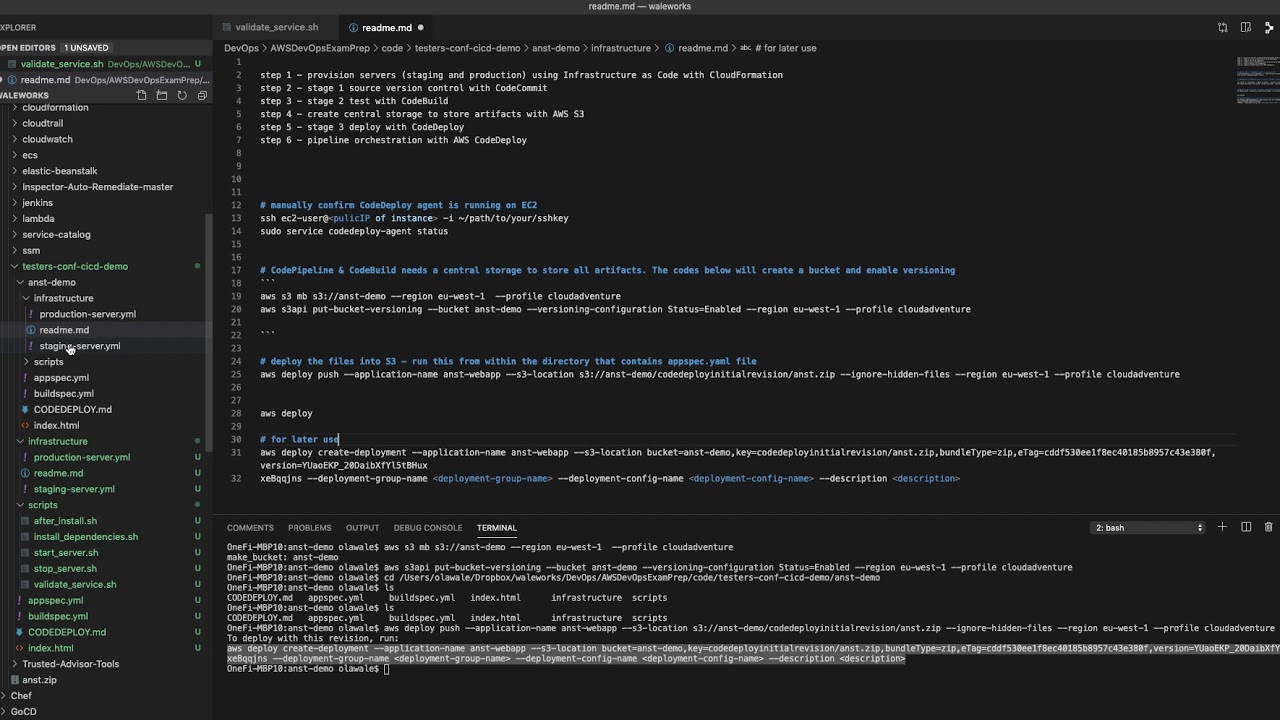Collapse all folders with explorer icon
This screenshot has width=1280, height=720.
click(x=202, y=95)
